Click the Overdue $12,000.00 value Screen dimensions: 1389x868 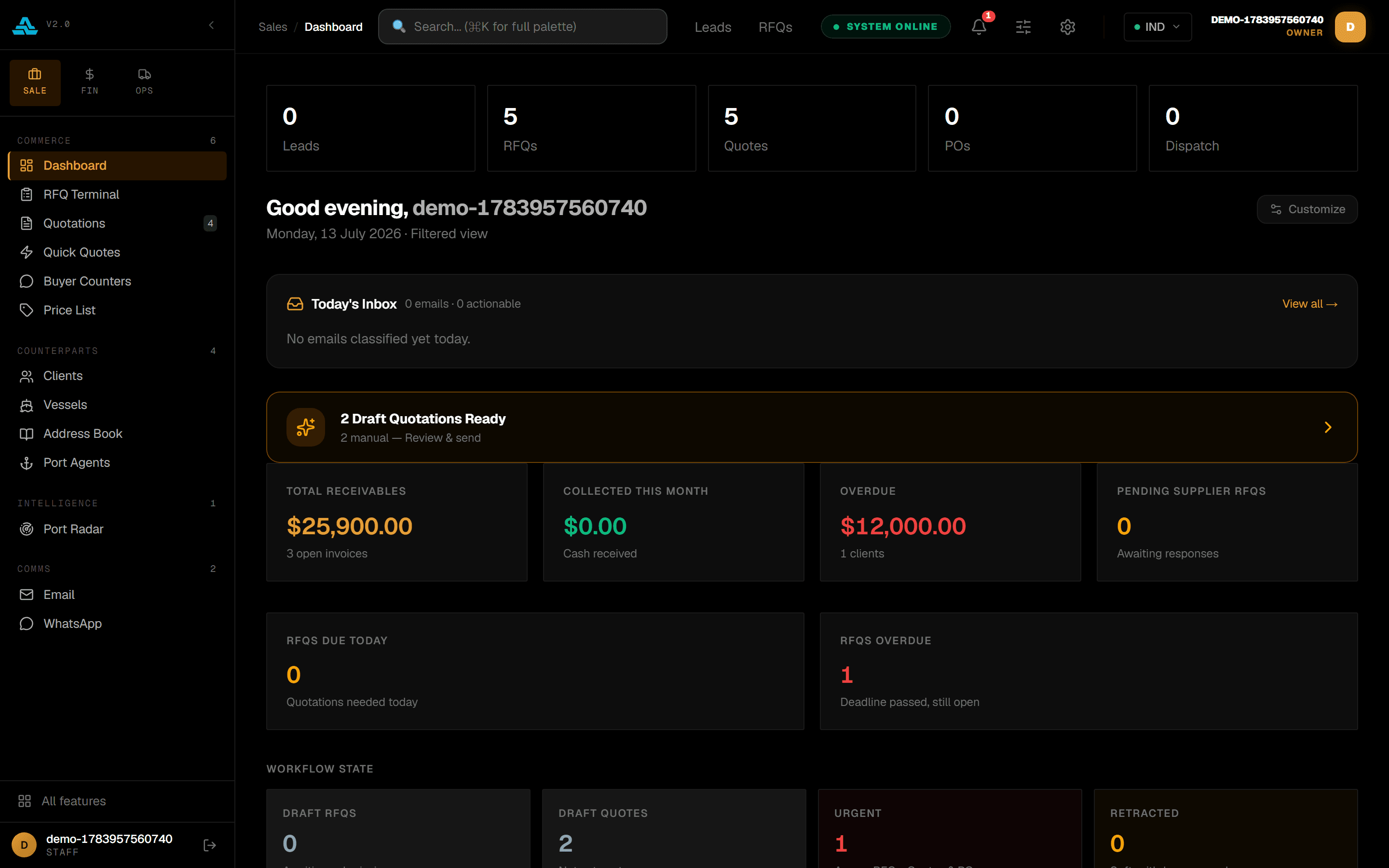(x=903, y=527)
